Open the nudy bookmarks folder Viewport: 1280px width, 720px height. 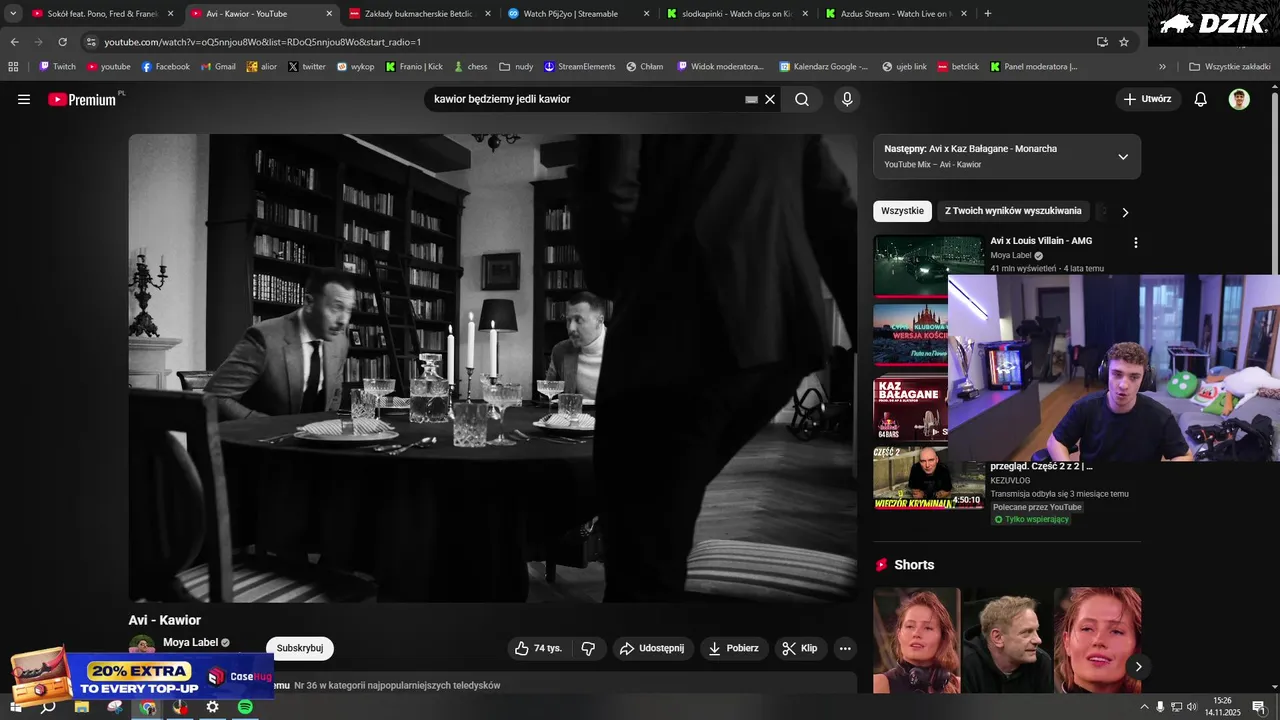tap(516, 67)
